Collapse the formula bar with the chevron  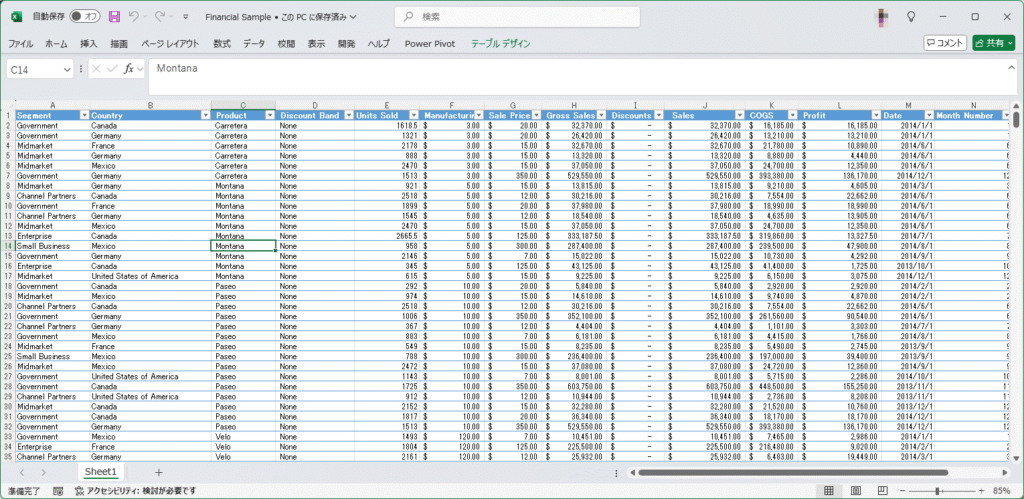[x=1012, y=67]
